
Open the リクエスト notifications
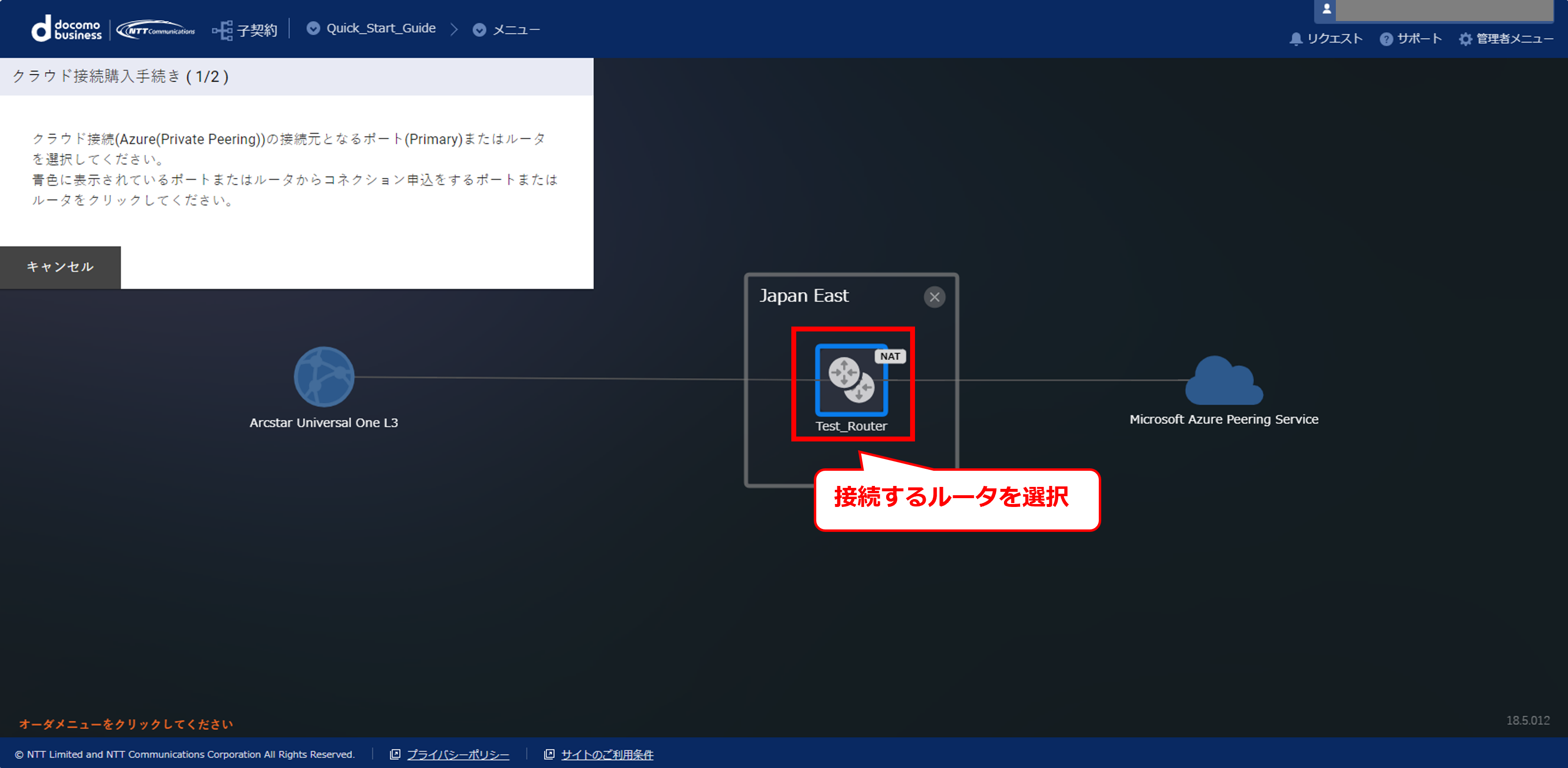click(x=1326, y=39)
